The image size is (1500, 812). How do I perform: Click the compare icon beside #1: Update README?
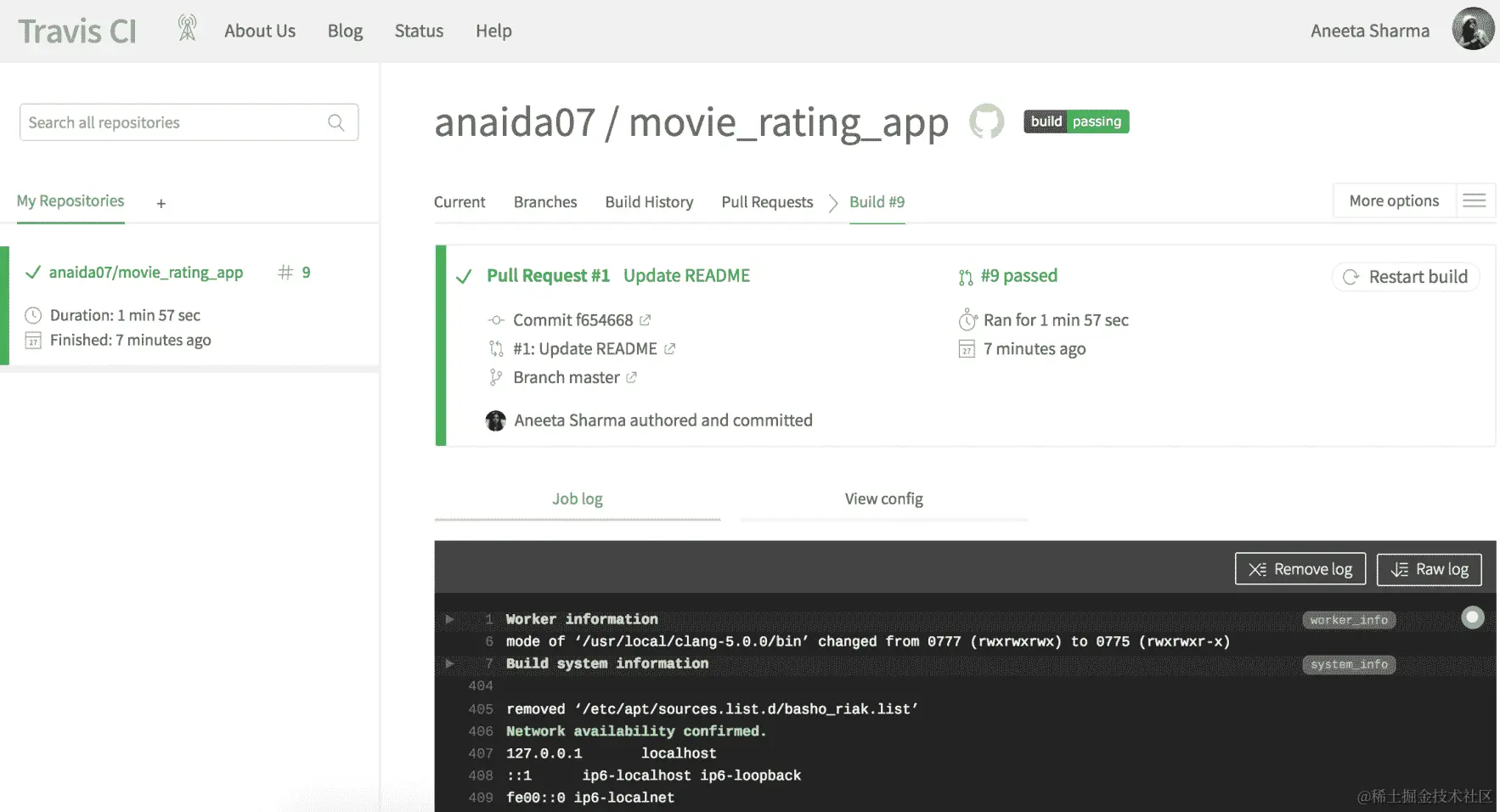click(x=496, y=349)
